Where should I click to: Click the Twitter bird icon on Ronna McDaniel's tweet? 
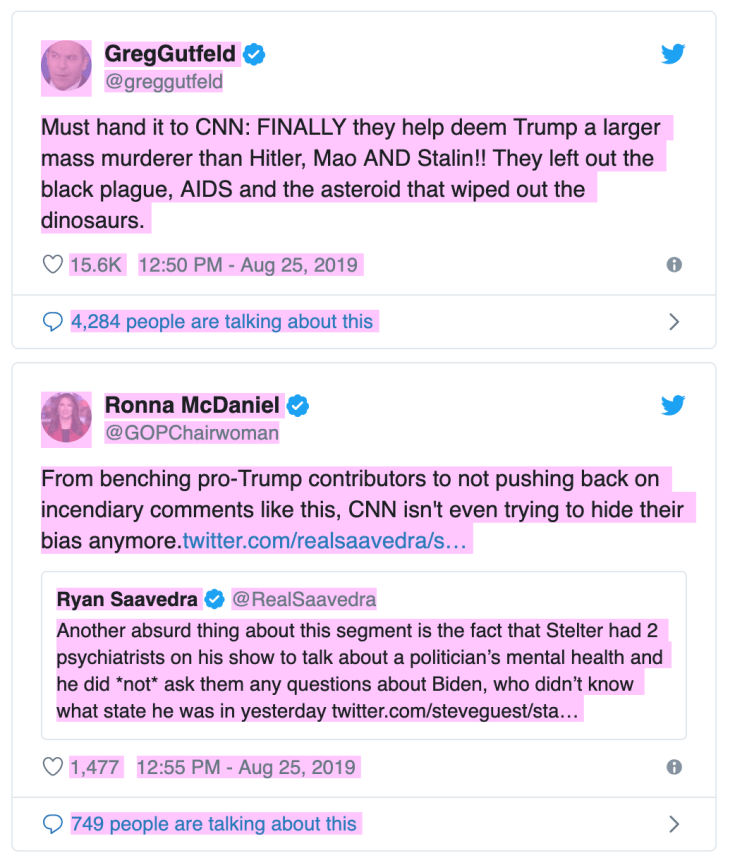click(674, 406)
